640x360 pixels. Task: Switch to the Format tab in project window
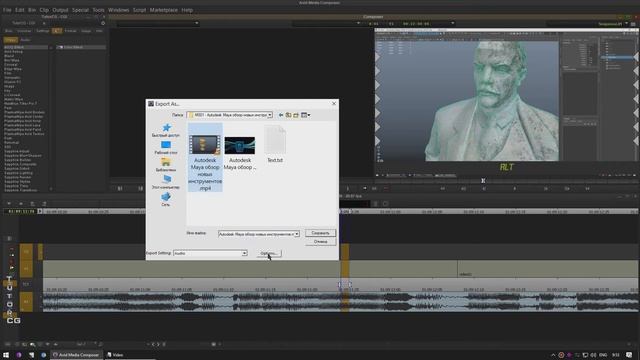click(x=71, y=31)
